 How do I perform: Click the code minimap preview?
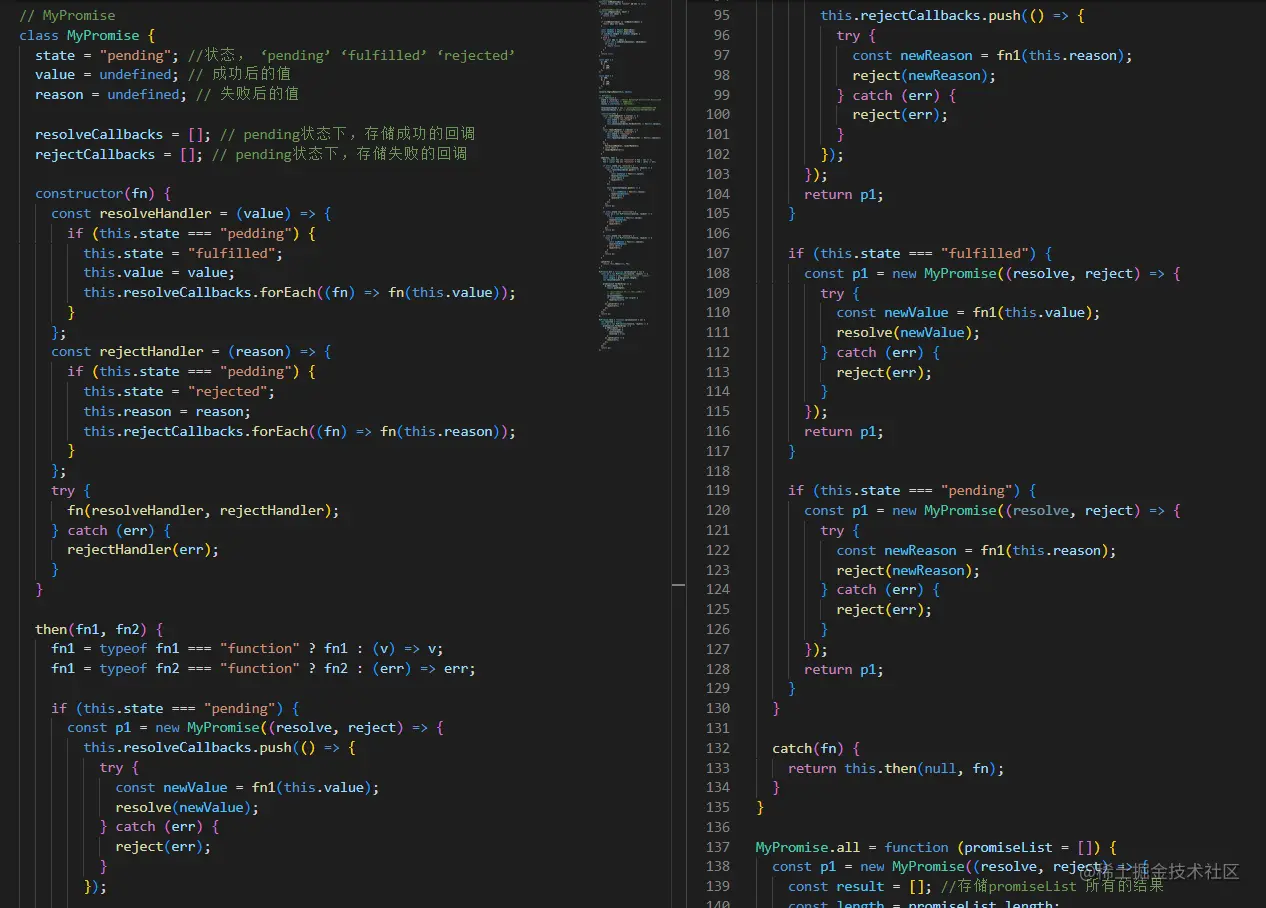coord(633,175)
